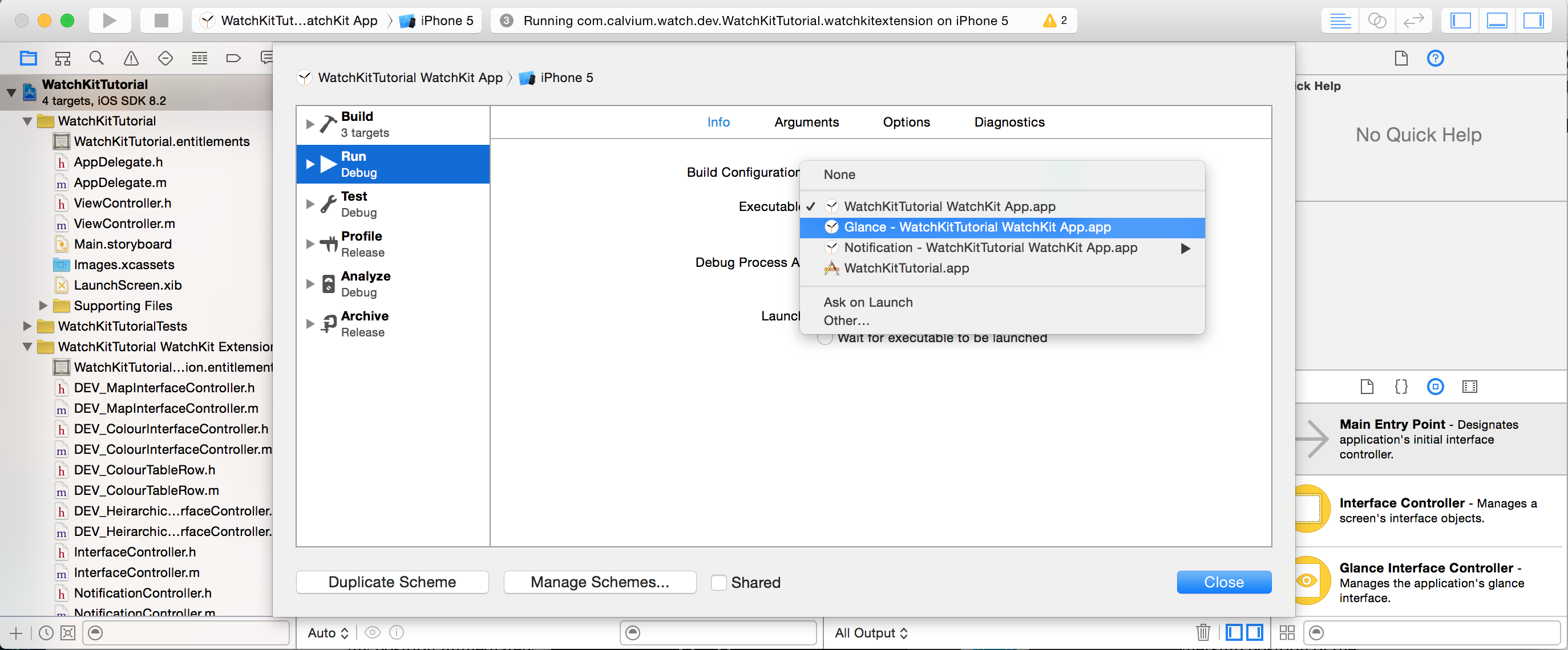Open the All Output dropdown
The image size is (1568, 650).
tap(871, 633)
